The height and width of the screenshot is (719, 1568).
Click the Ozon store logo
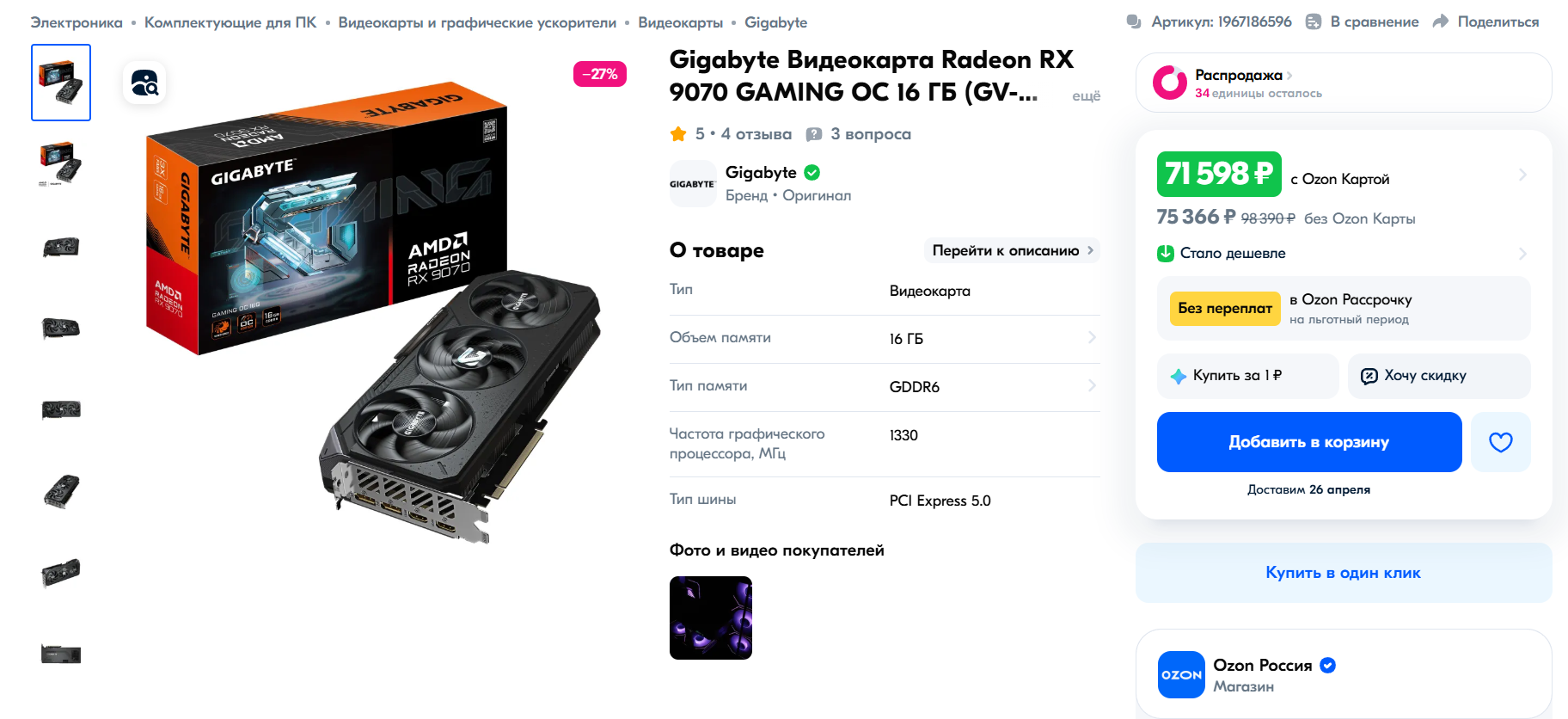point(1181,674)
